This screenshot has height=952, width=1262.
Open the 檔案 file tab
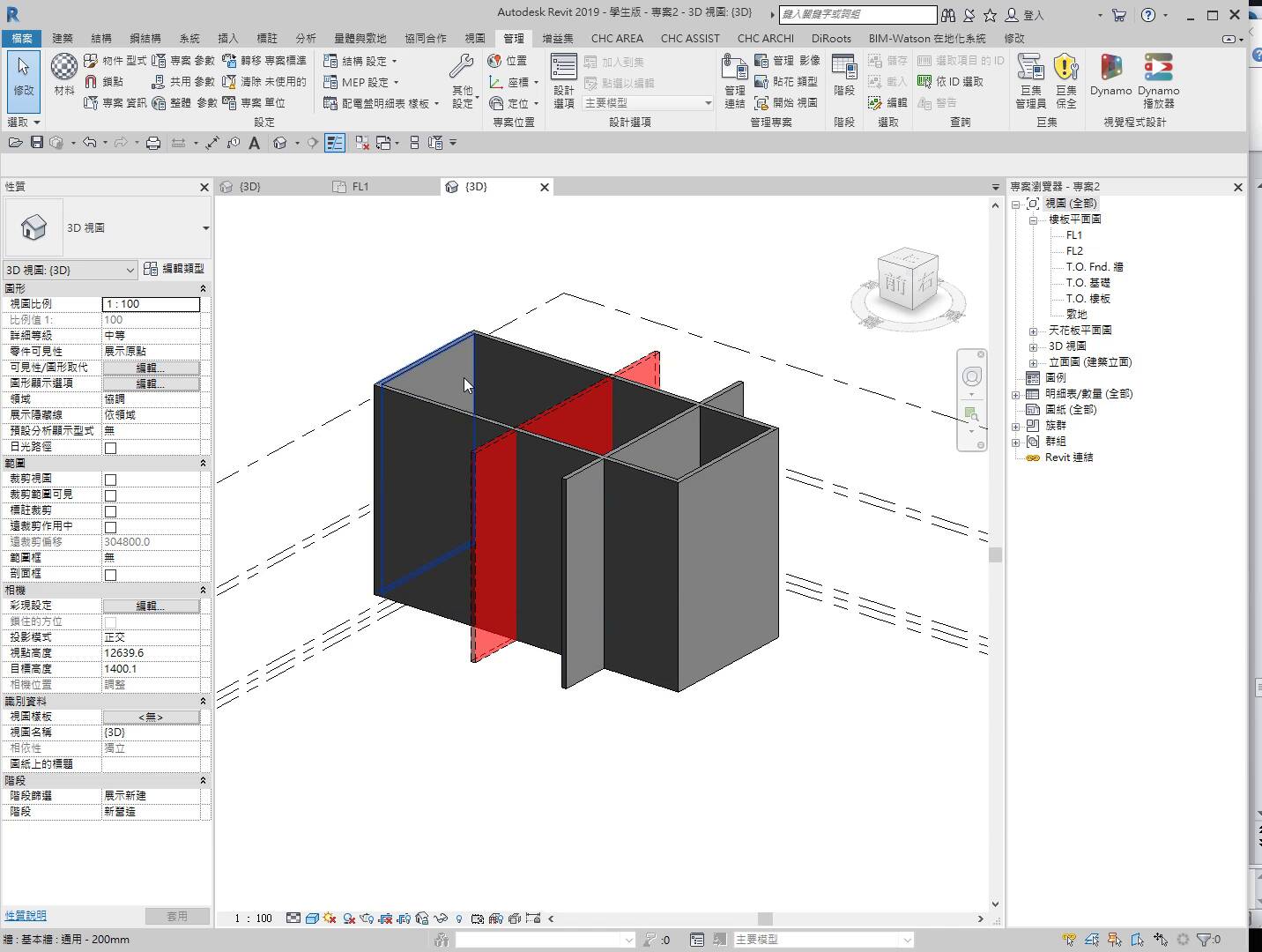[22, 38]
